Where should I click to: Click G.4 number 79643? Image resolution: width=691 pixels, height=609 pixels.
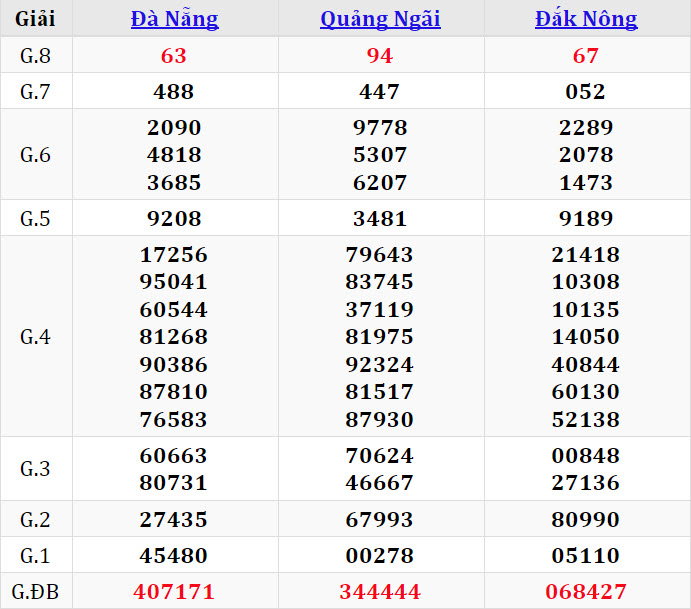(x=379, y=255)
